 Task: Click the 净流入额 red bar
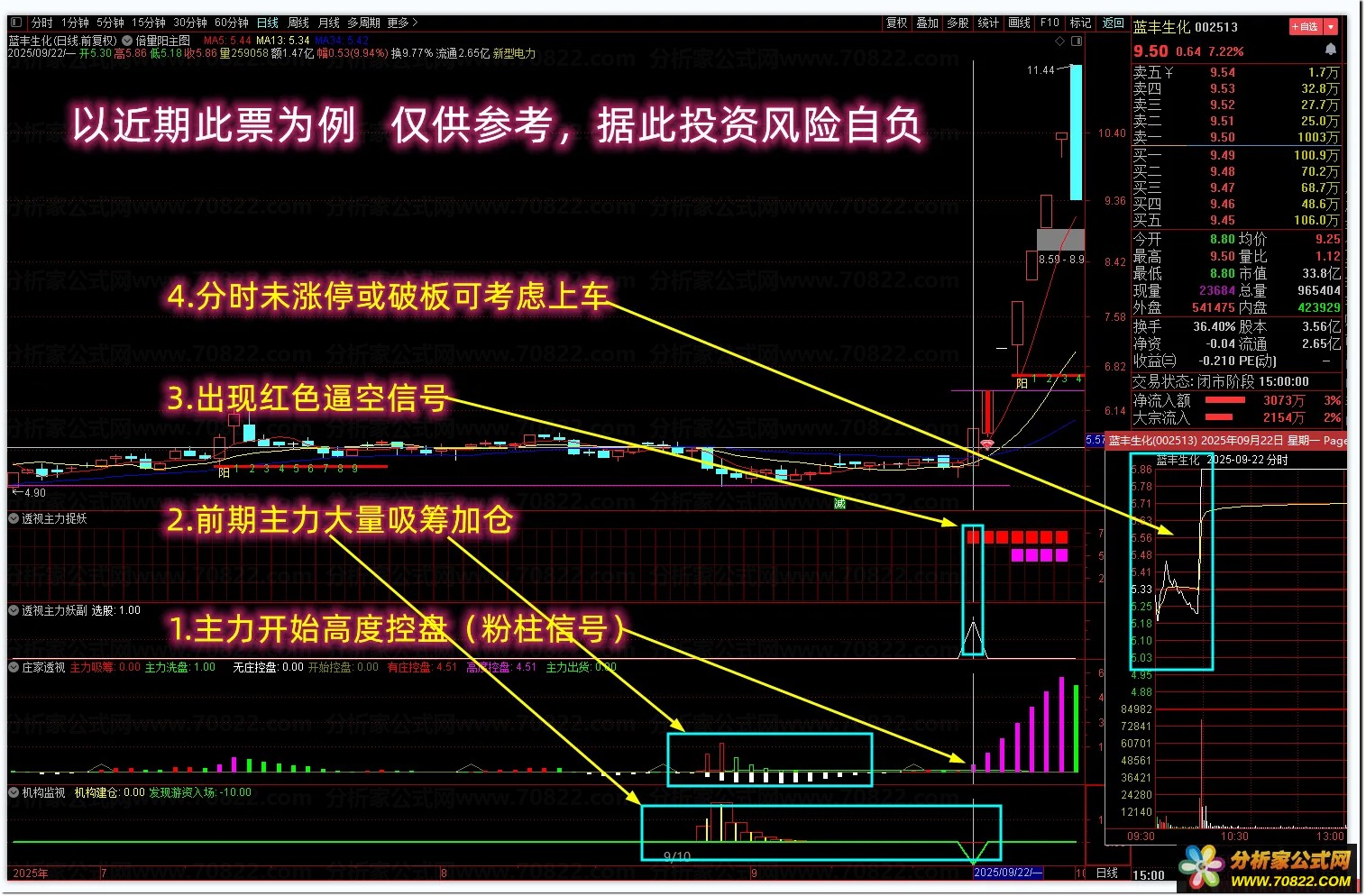point(1225,400)
